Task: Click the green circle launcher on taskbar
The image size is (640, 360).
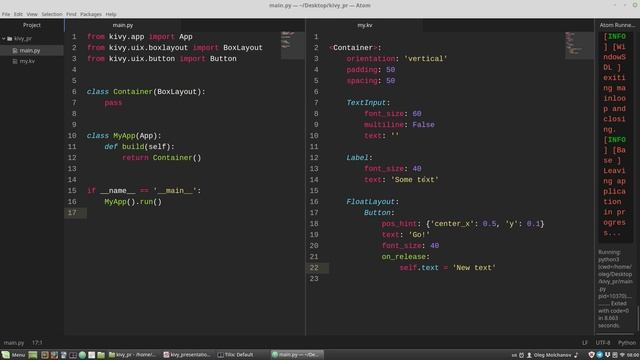Action: (82, 355)
